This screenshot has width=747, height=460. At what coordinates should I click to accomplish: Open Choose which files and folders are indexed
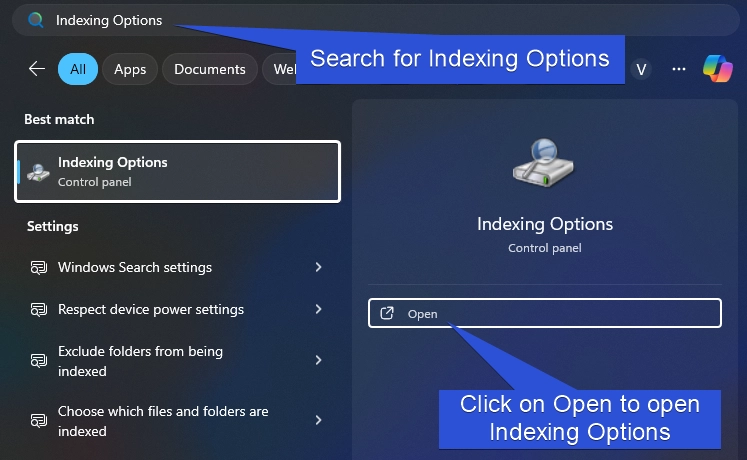177,421
